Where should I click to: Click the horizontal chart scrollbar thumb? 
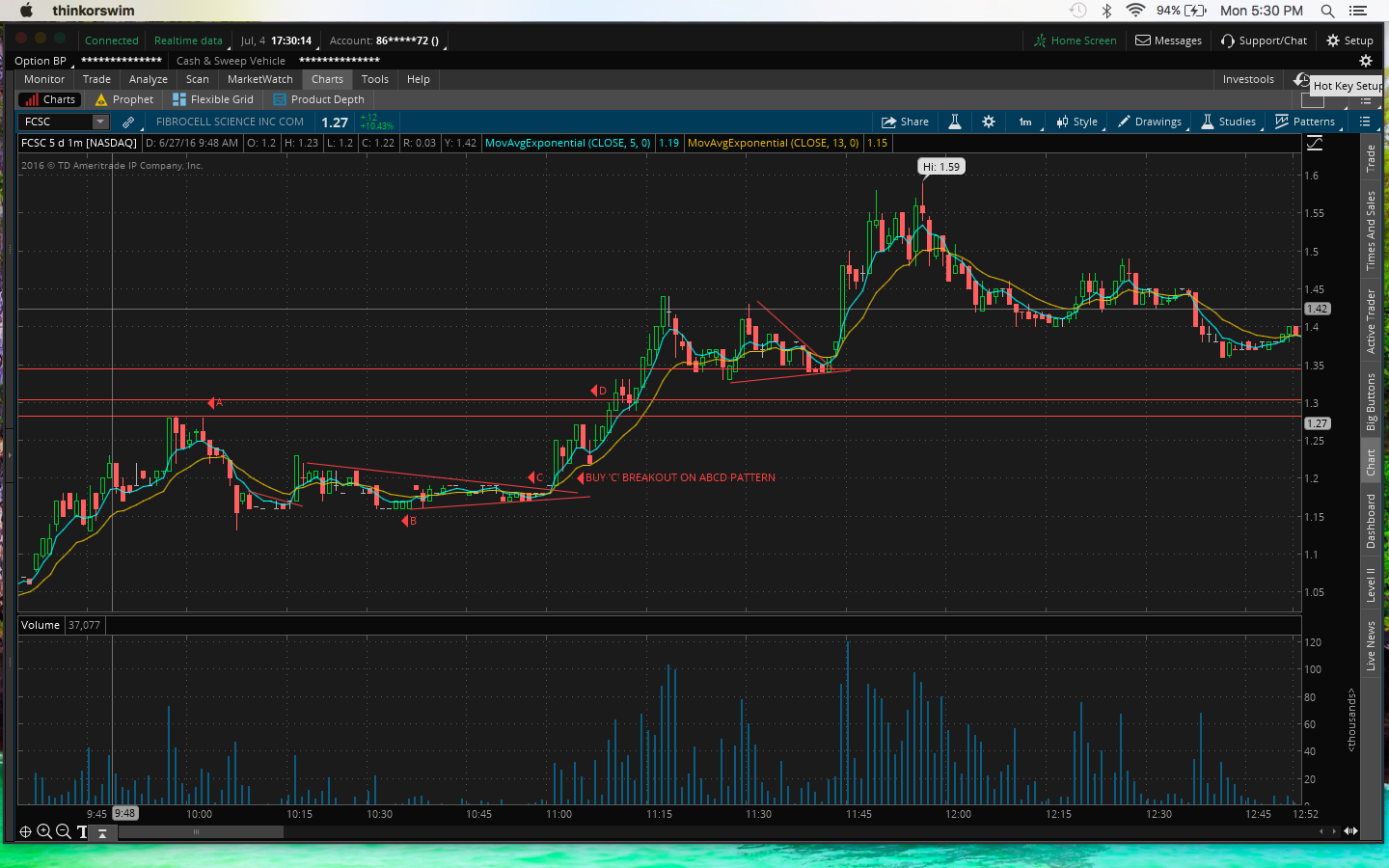coord(197,831)
